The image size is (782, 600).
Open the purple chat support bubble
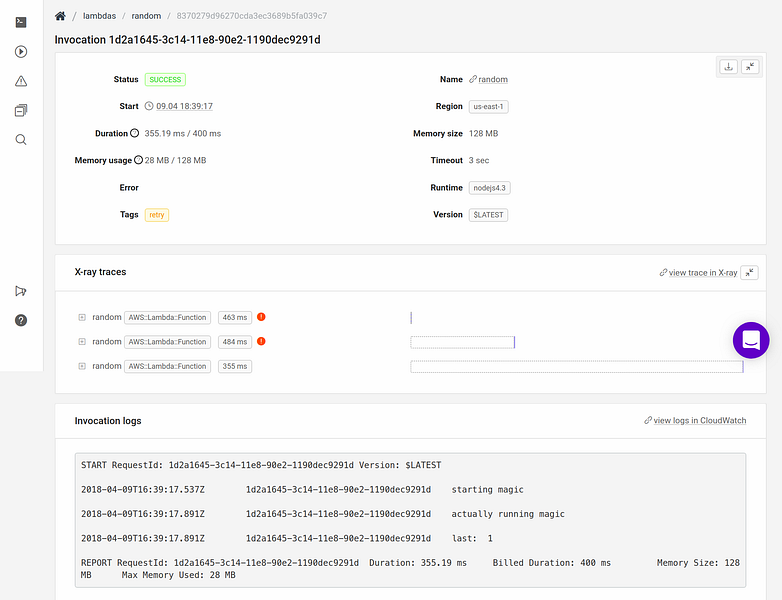[x=751, y=340]
